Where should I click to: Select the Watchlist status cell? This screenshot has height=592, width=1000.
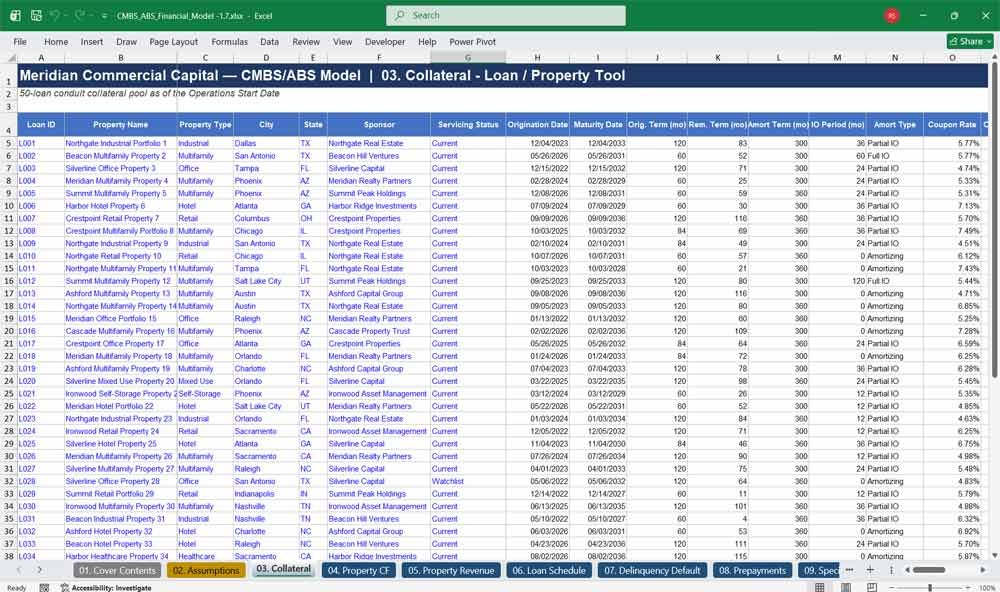(x=468, y=482)
